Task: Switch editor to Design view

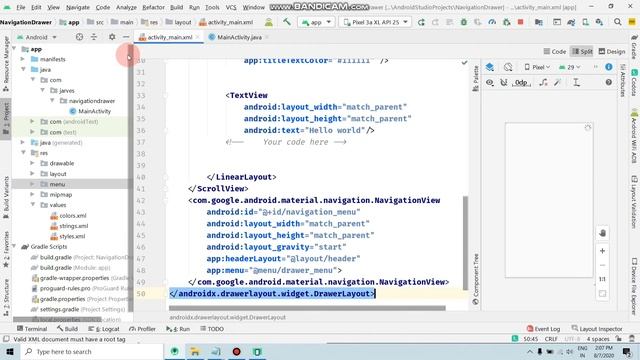Action: click(x=611, y=51)
